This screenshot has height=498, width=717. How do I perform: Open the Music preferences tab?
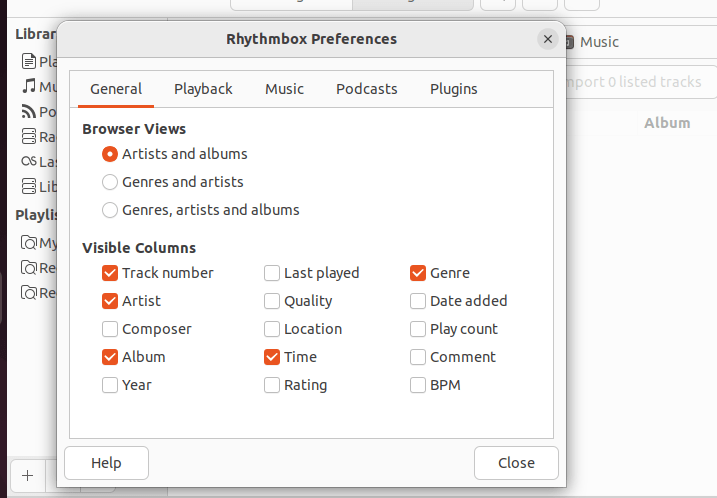pos(284,89)
